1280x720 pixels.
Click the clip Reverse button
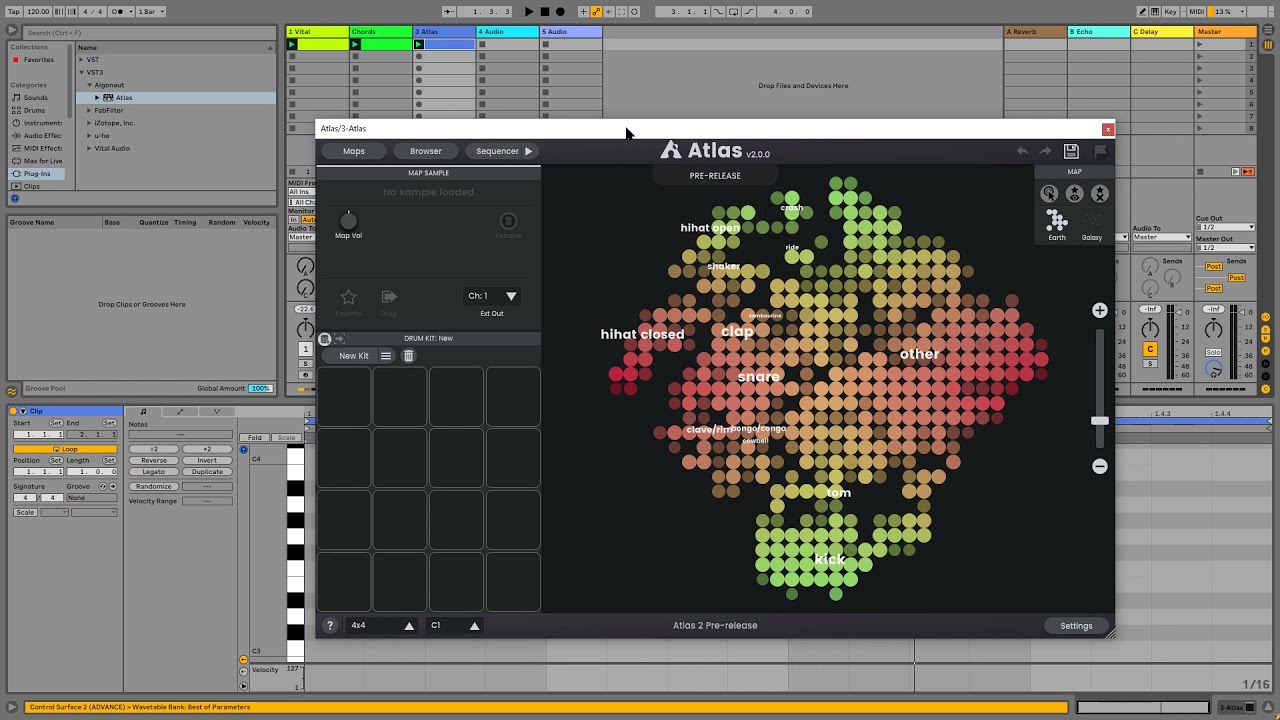[154, 461]
